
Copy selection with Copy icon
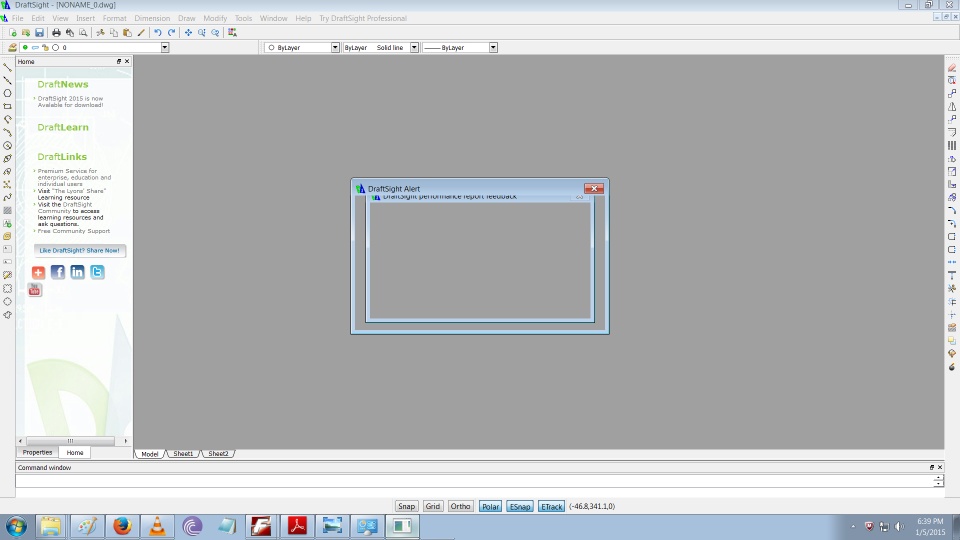(x=114, y=32)
